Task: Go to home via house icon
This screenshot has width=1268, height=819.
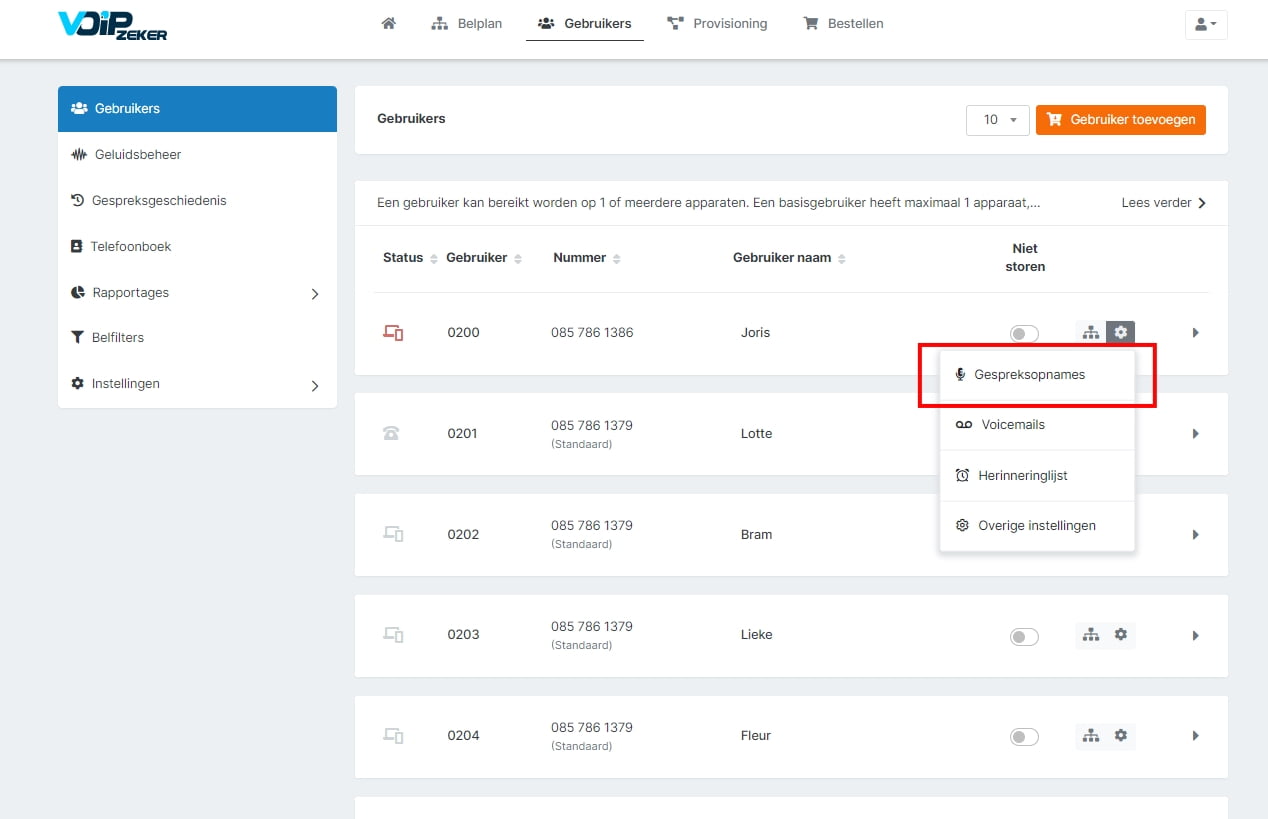Action: click(389, 23)
